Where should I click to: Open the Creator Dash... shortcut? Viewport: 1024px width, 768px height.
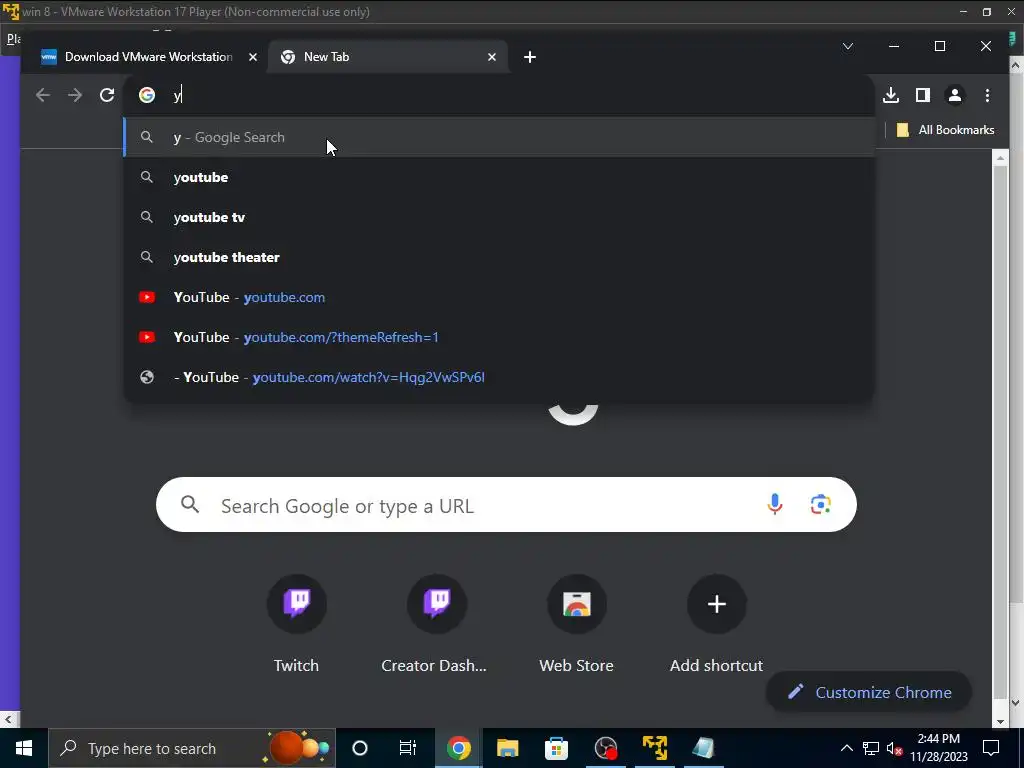(436, 624)
